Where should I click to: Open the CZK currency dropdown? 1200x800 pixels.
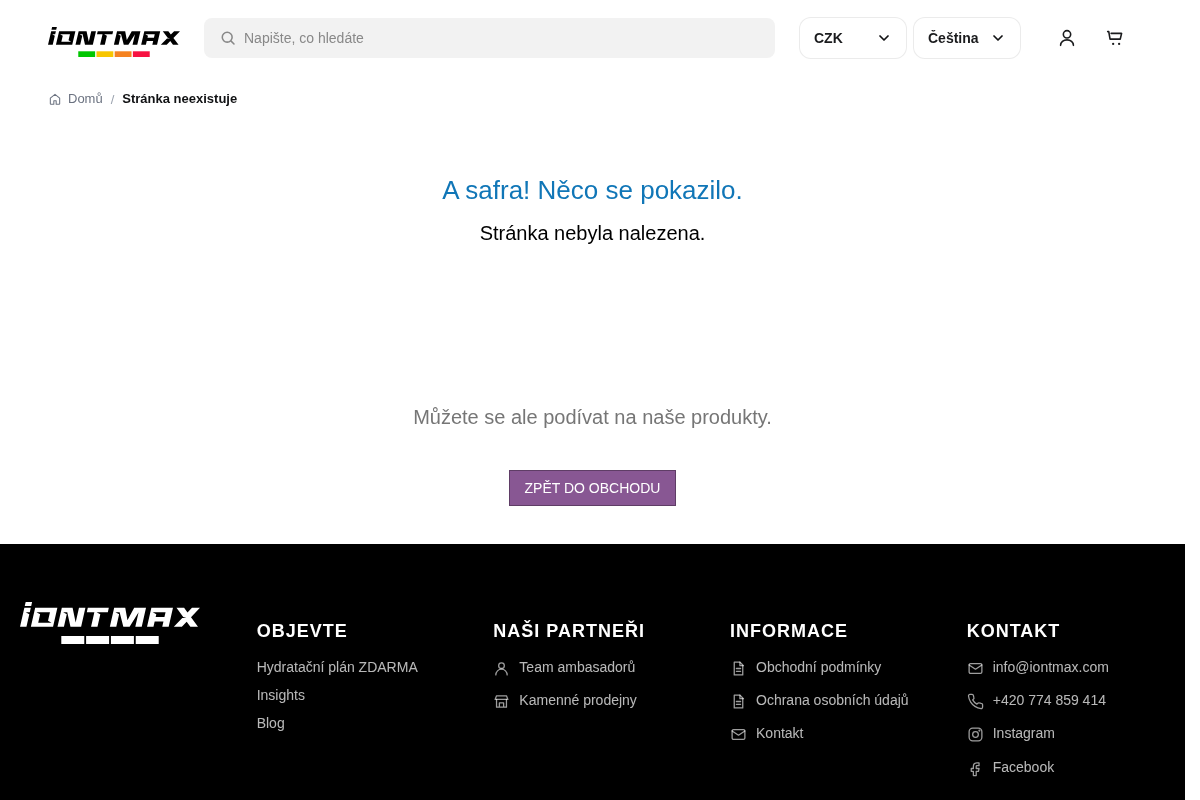[x=852, y=38]
